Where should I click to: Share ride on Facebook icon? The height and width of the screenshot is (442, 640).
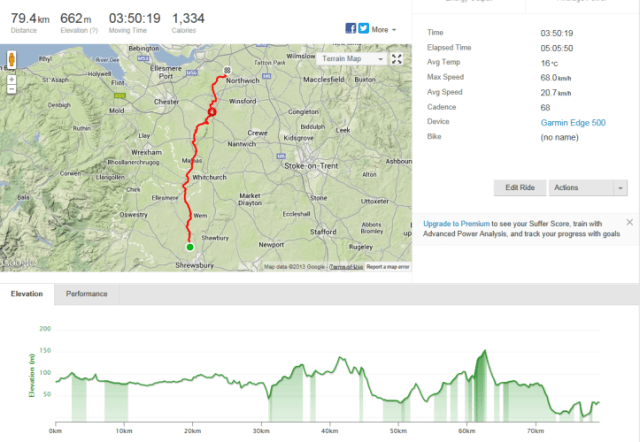click(351, 29)
